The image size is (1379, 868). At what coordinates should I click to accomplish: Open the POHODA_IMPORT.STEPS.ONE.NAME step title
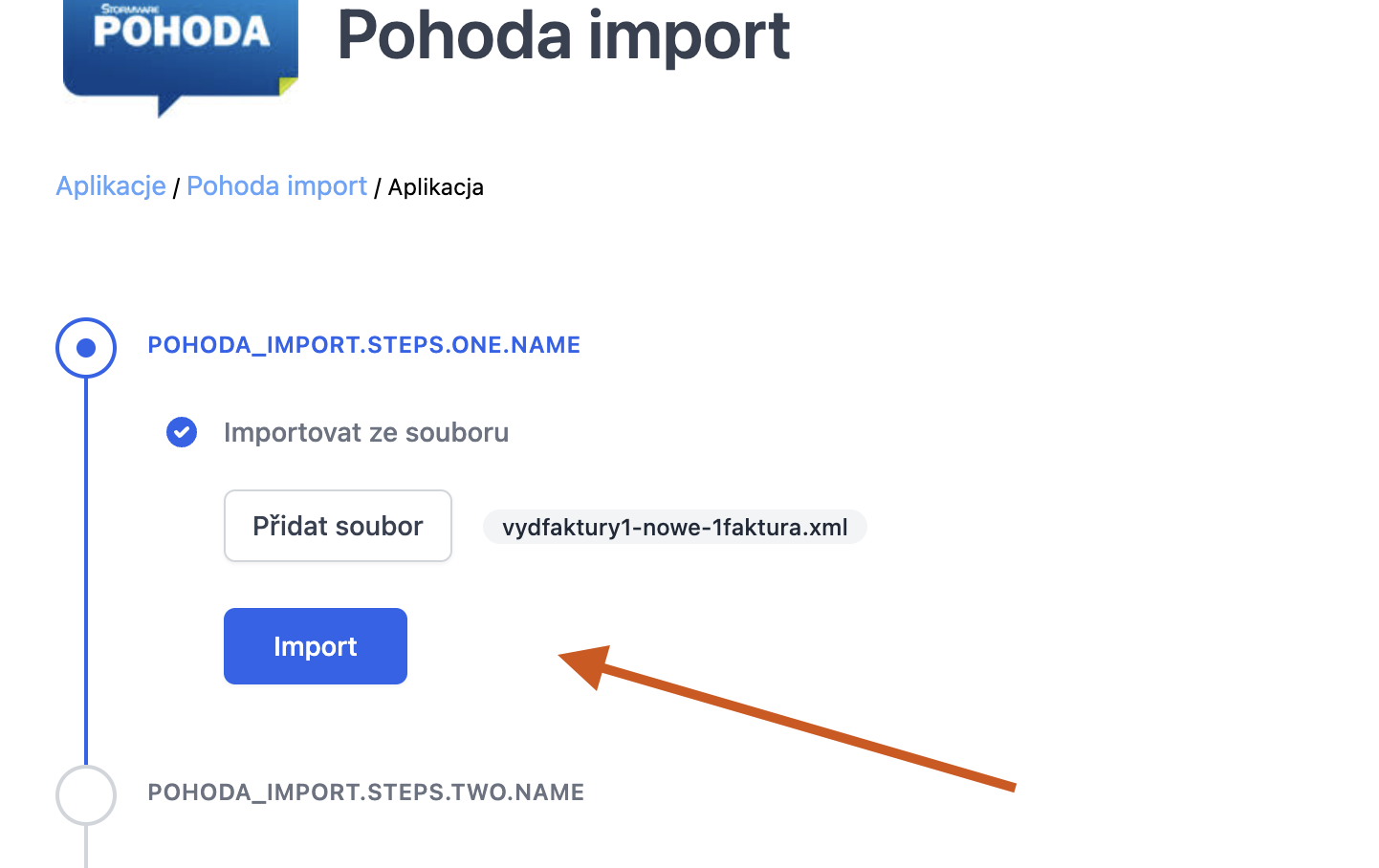click(x=363, y=345)
